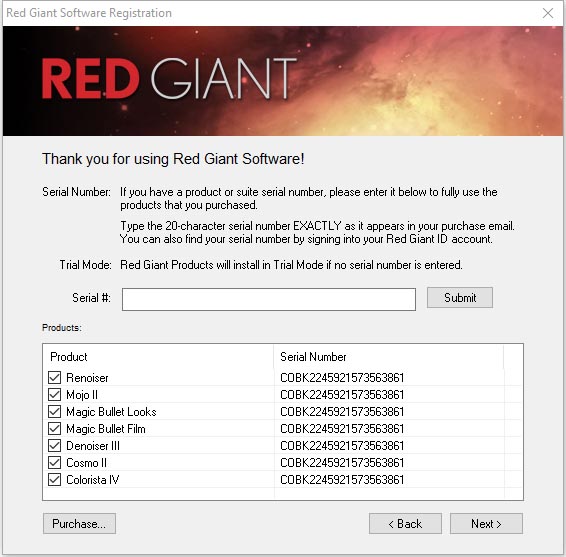Click the serial number in Denoiser III row
Screen dimensions: 566x557
tap(342, 446)
